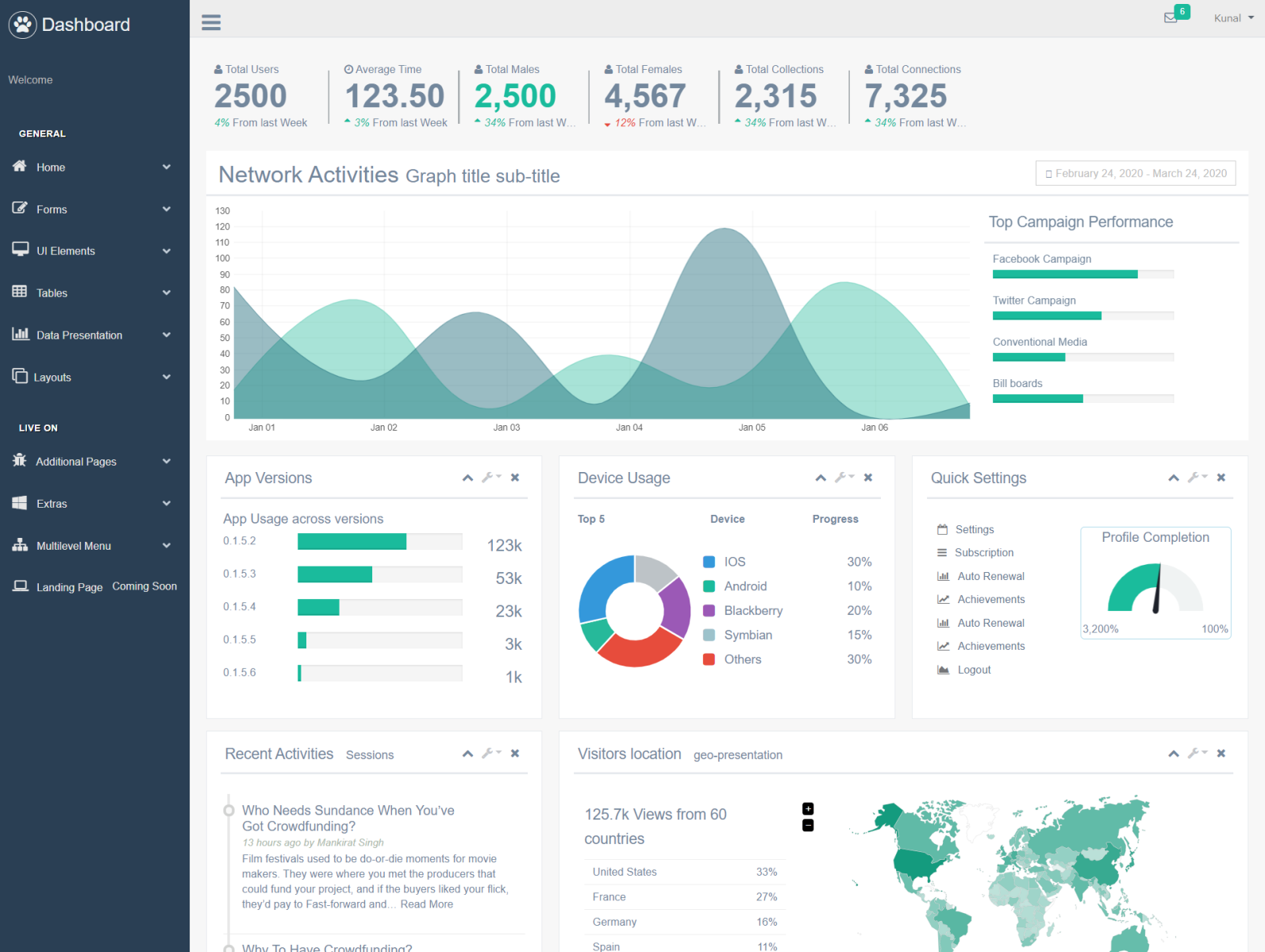Image resolution: width=1265 pixels, height=952 pixels.
Task: Click the Data Presentation chart icon
Action: (x=21, y=333)
